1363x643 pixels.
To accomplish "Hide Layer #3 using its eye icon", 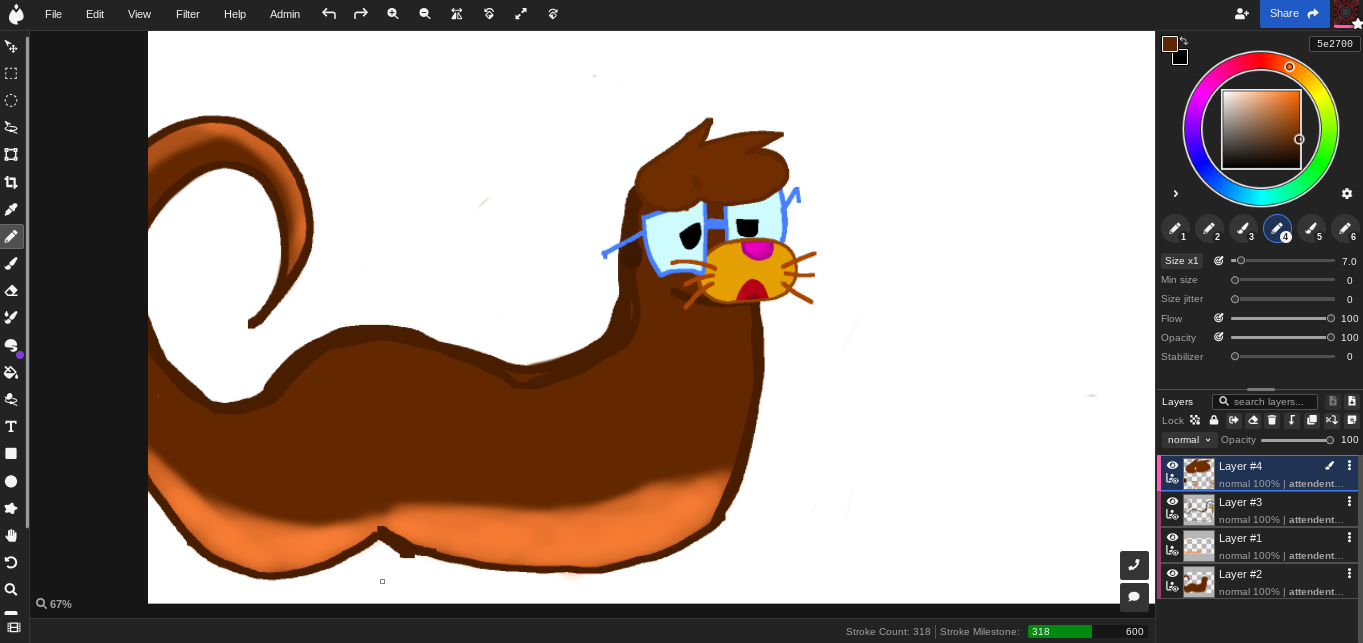I will (x=1172, y=501).
